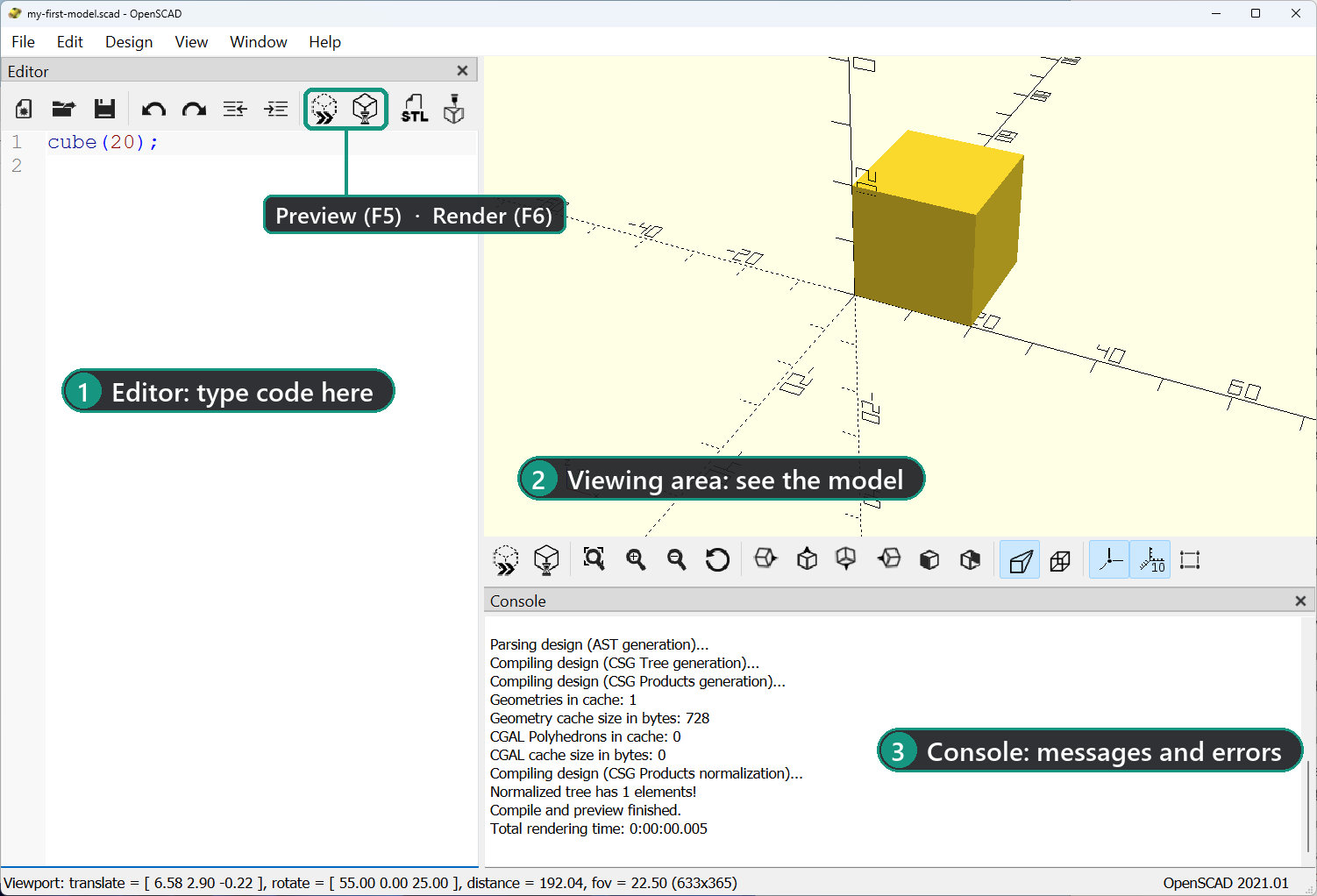Click the New file icon in Editor toolbar
The image size is (1317, 896).
24,109
